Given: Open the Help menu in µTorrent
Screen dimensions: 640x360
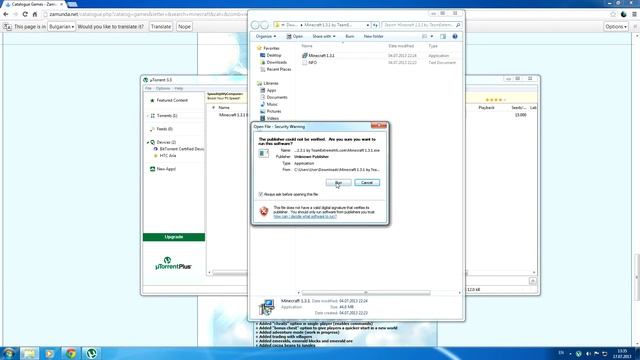Looking at the screenshot, I should 179,89.
